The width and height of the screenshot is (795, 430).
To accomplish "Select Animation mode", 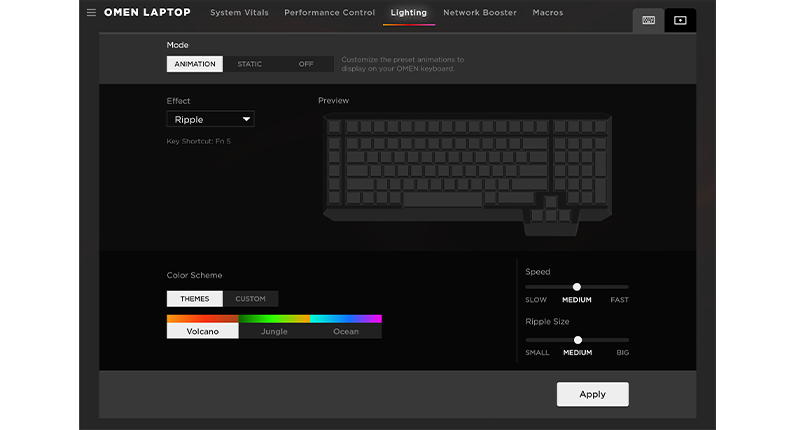I will pos(195,64).
